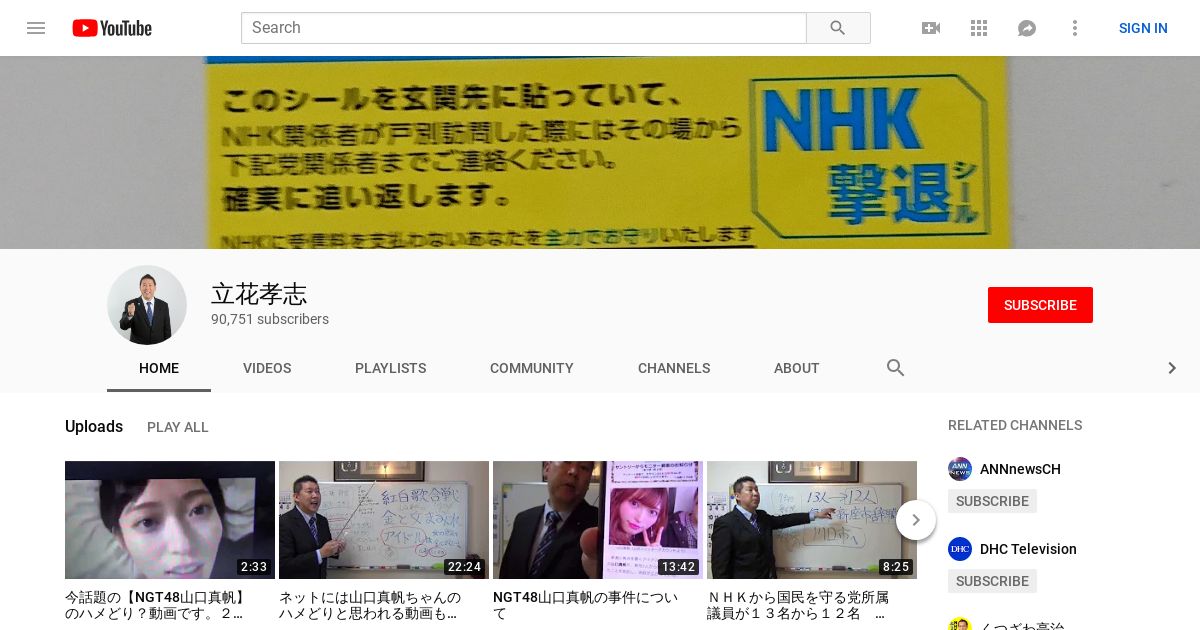Subscribe to DHC Television
This screenshot has width=1200, height=630.
[x=992, y=581]
